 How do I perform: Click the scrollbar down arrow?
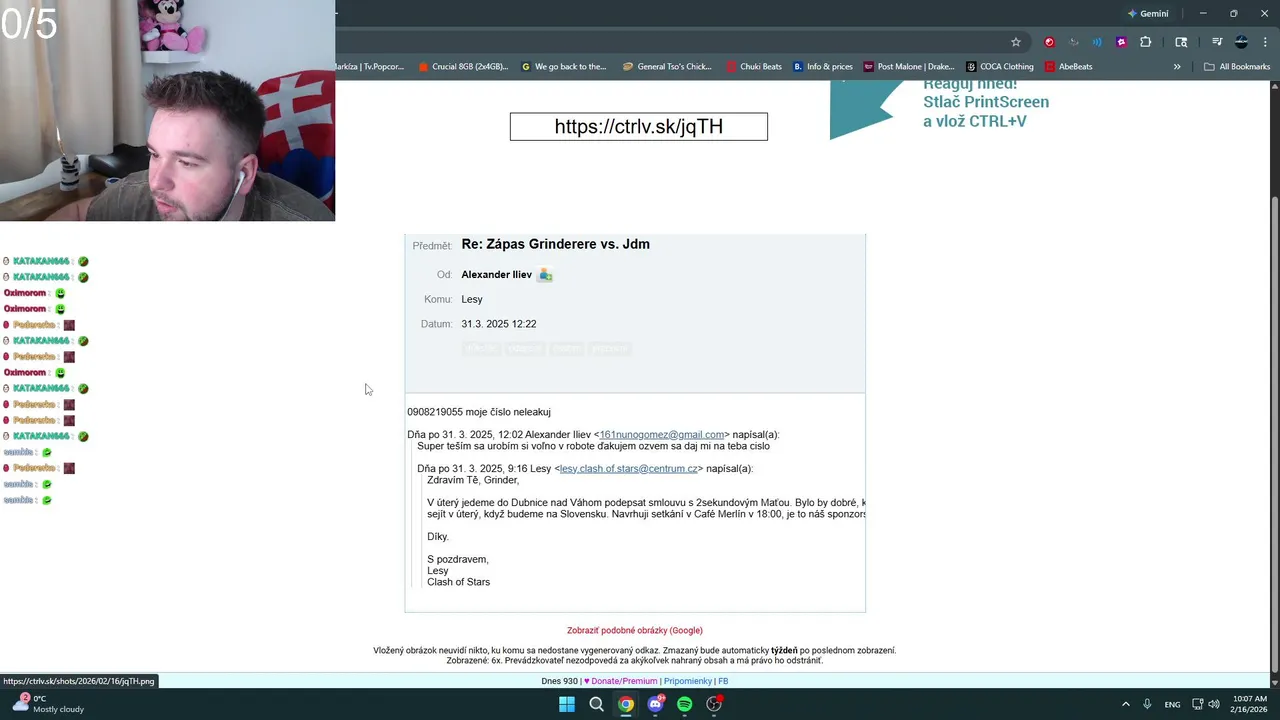[x=1274, y=682]
